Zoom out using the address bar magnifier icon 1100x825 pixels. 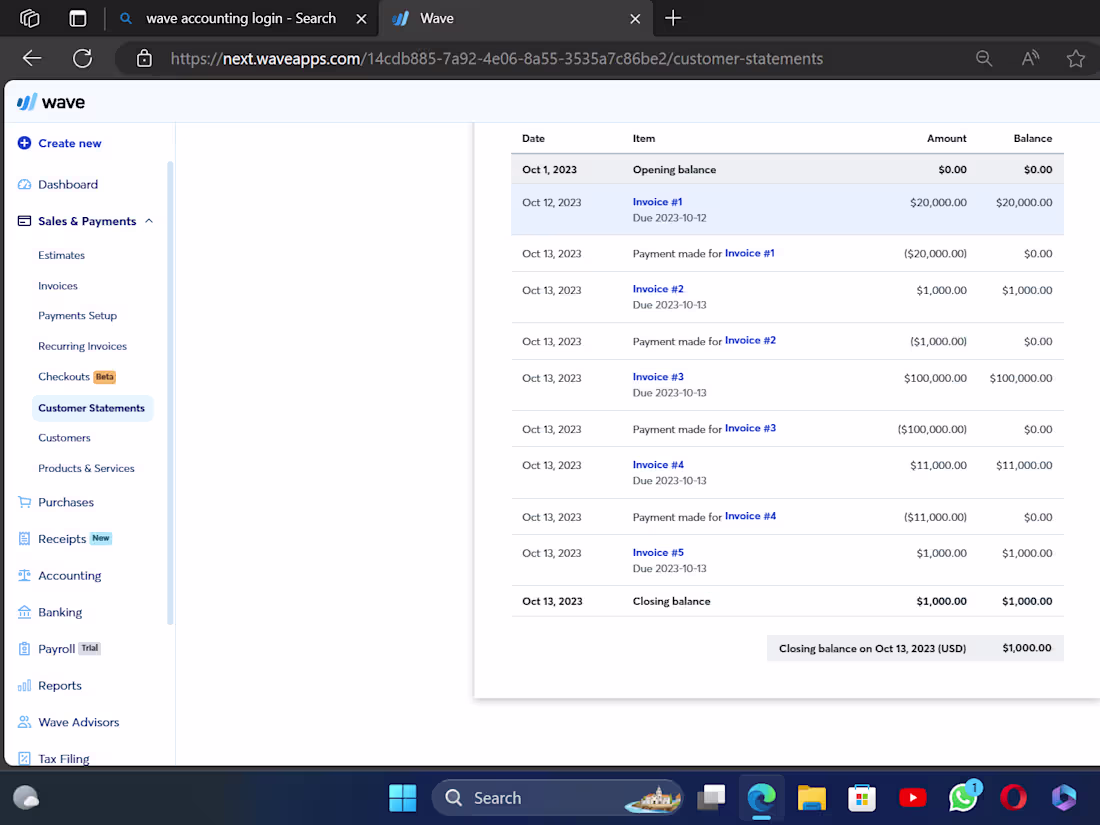coord(984,58)
